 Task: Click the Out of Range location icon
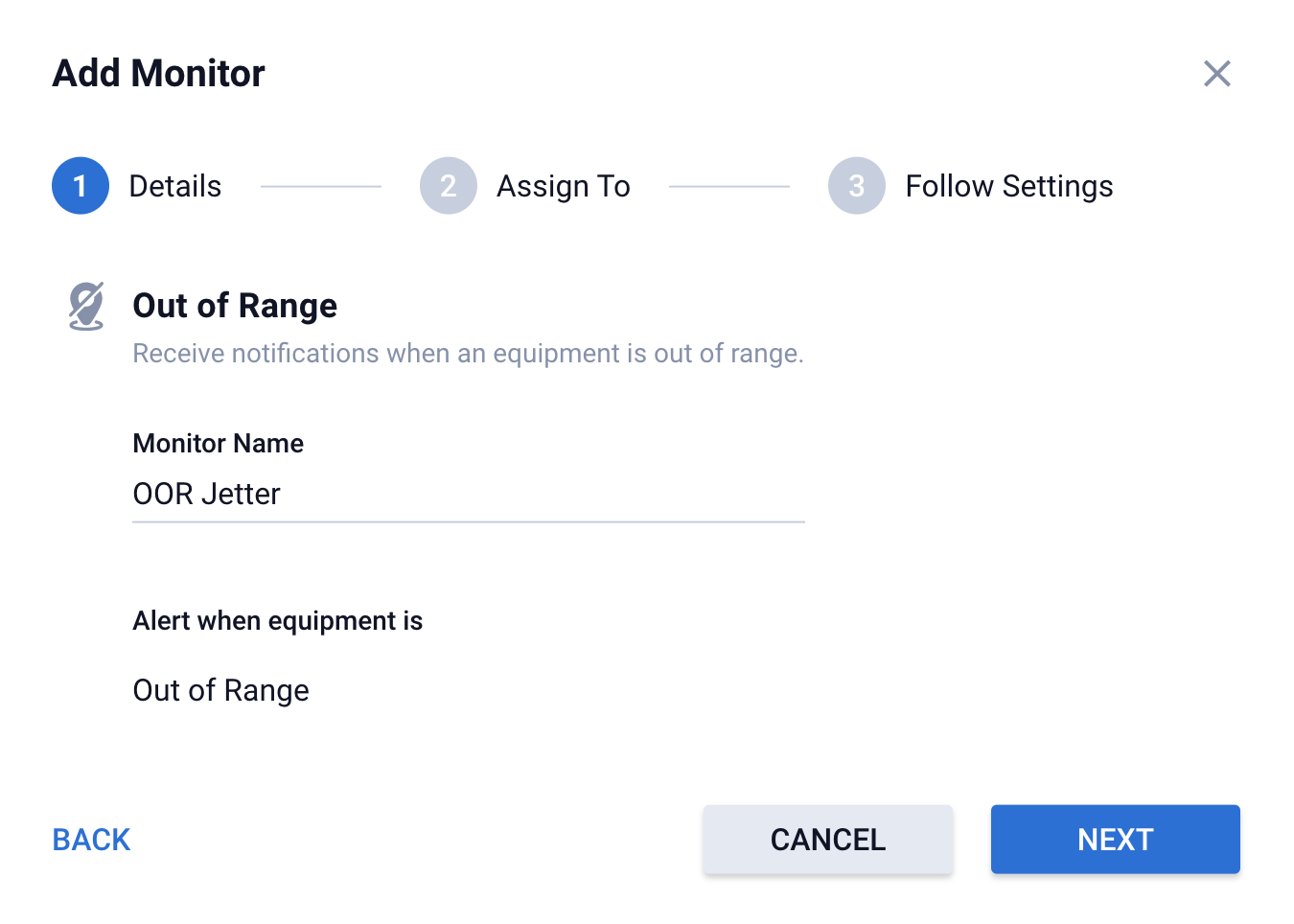pos(86,306)
